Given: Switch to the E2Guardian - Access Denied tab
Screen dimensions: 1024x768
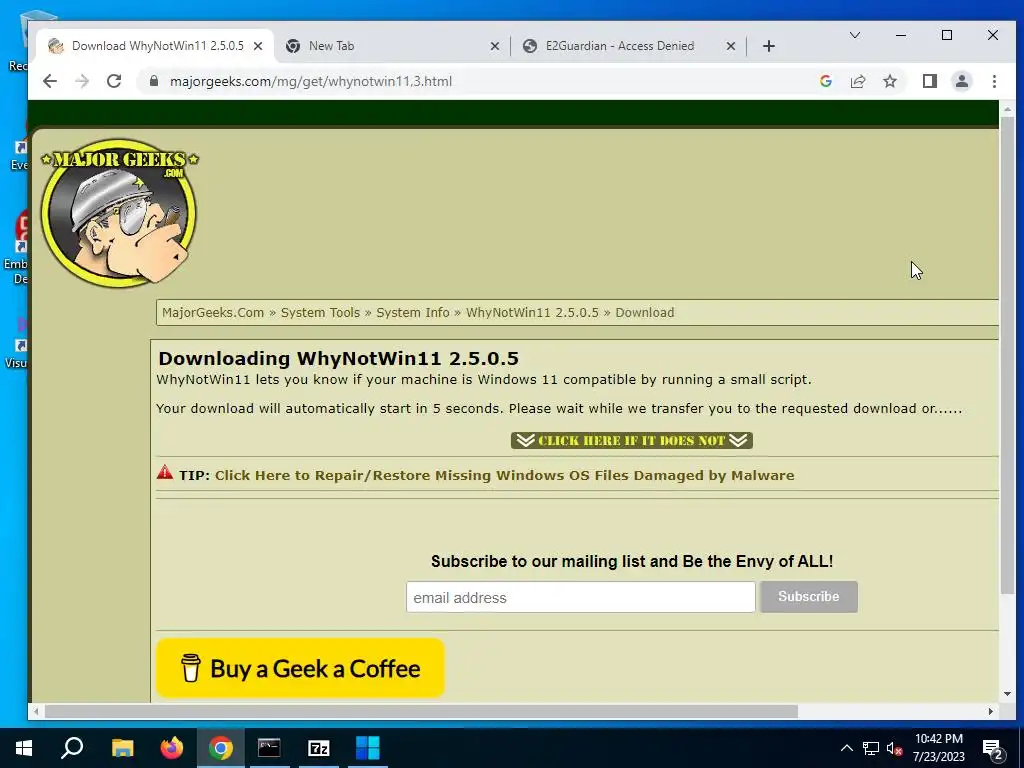Looking at the screenshot, I should 629,46.
